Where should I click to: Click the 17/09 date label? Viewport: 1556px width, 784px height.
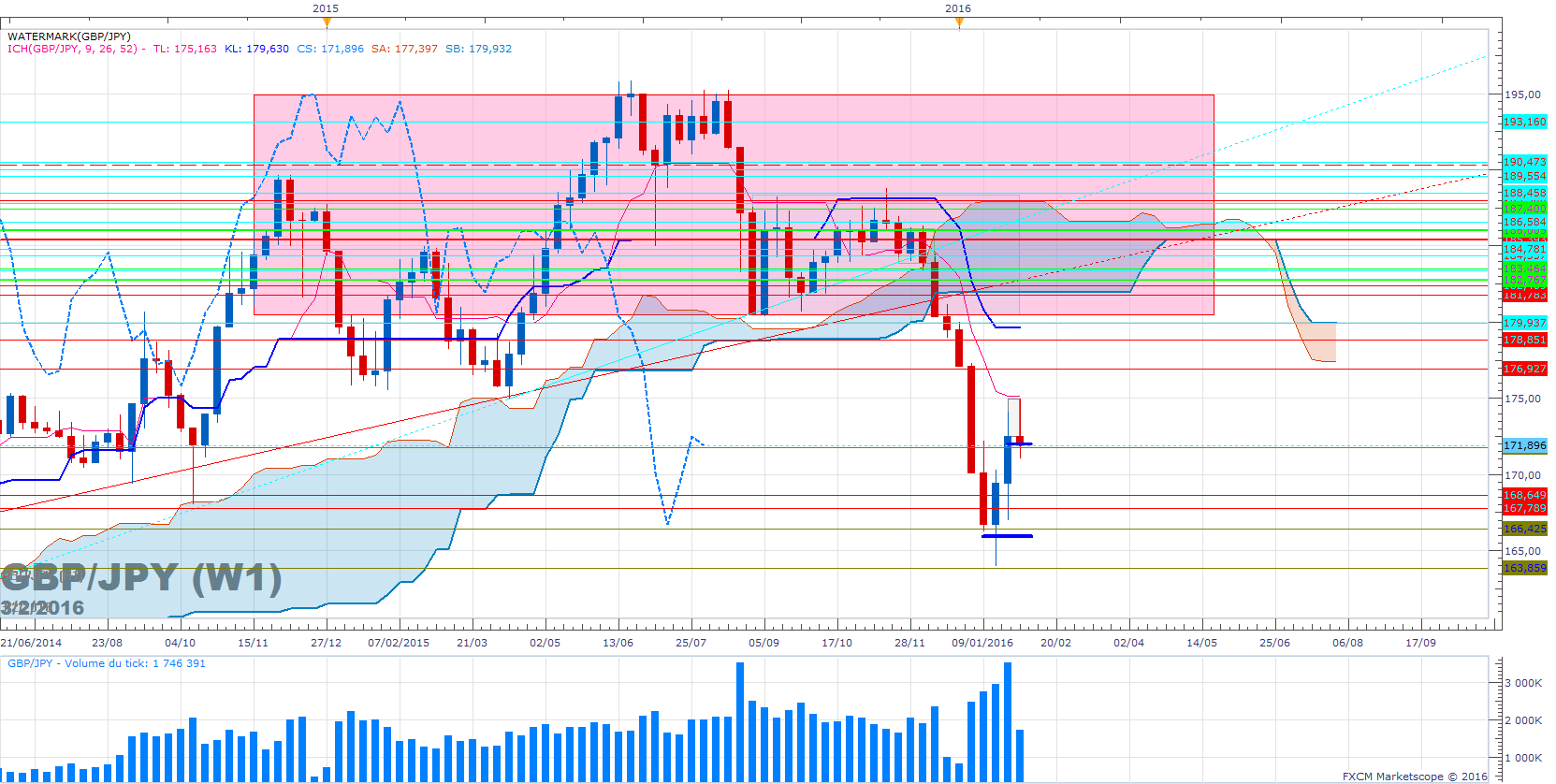(1421, 643)
